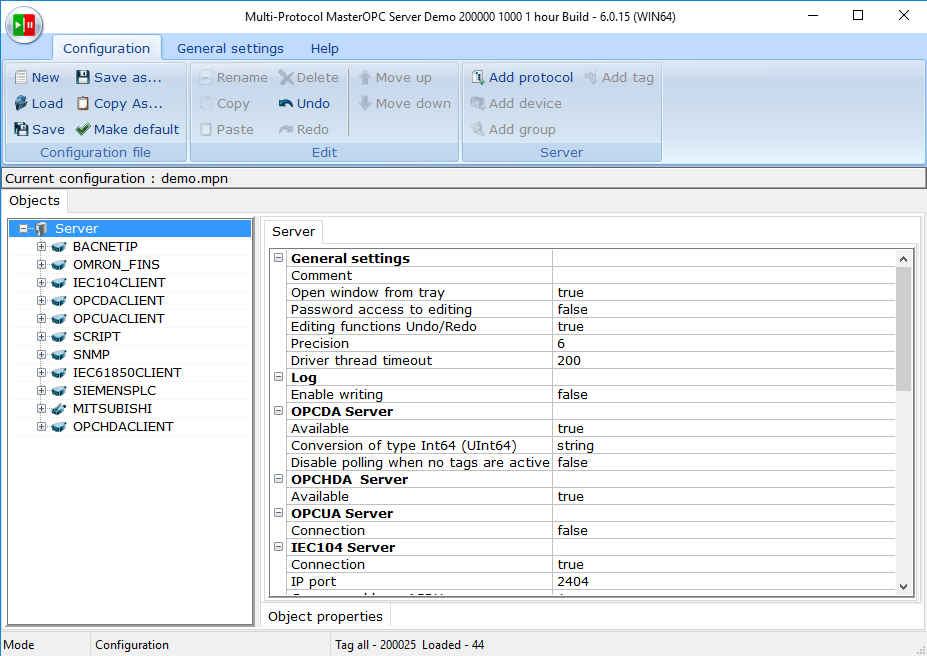The width and height of the screenshot is (927, 656).
Task: Click the SIEMENSPLC protocol icon
Action: pos(59,391)
